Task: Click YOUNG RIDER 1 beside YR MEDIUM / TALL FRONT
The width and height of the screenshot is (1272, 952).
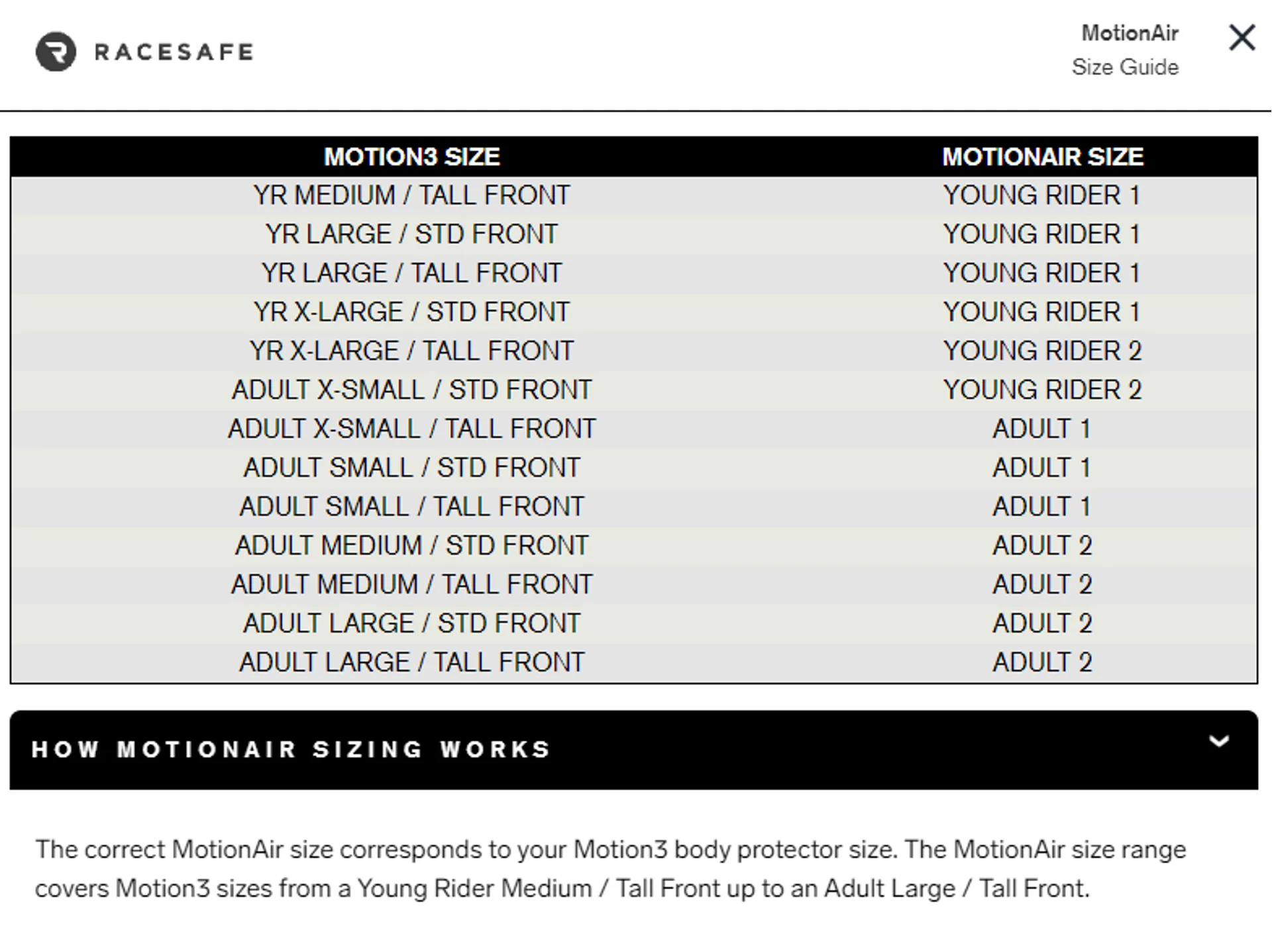Action: click(1041, 195)
